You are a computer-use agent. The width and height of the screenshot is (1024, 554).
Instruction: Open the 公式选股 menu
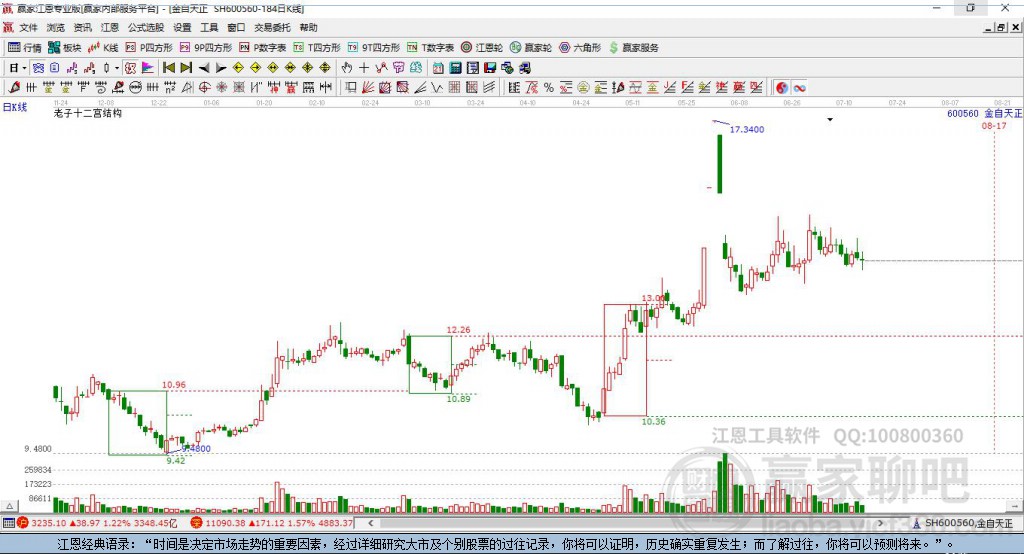coord(146,27)
